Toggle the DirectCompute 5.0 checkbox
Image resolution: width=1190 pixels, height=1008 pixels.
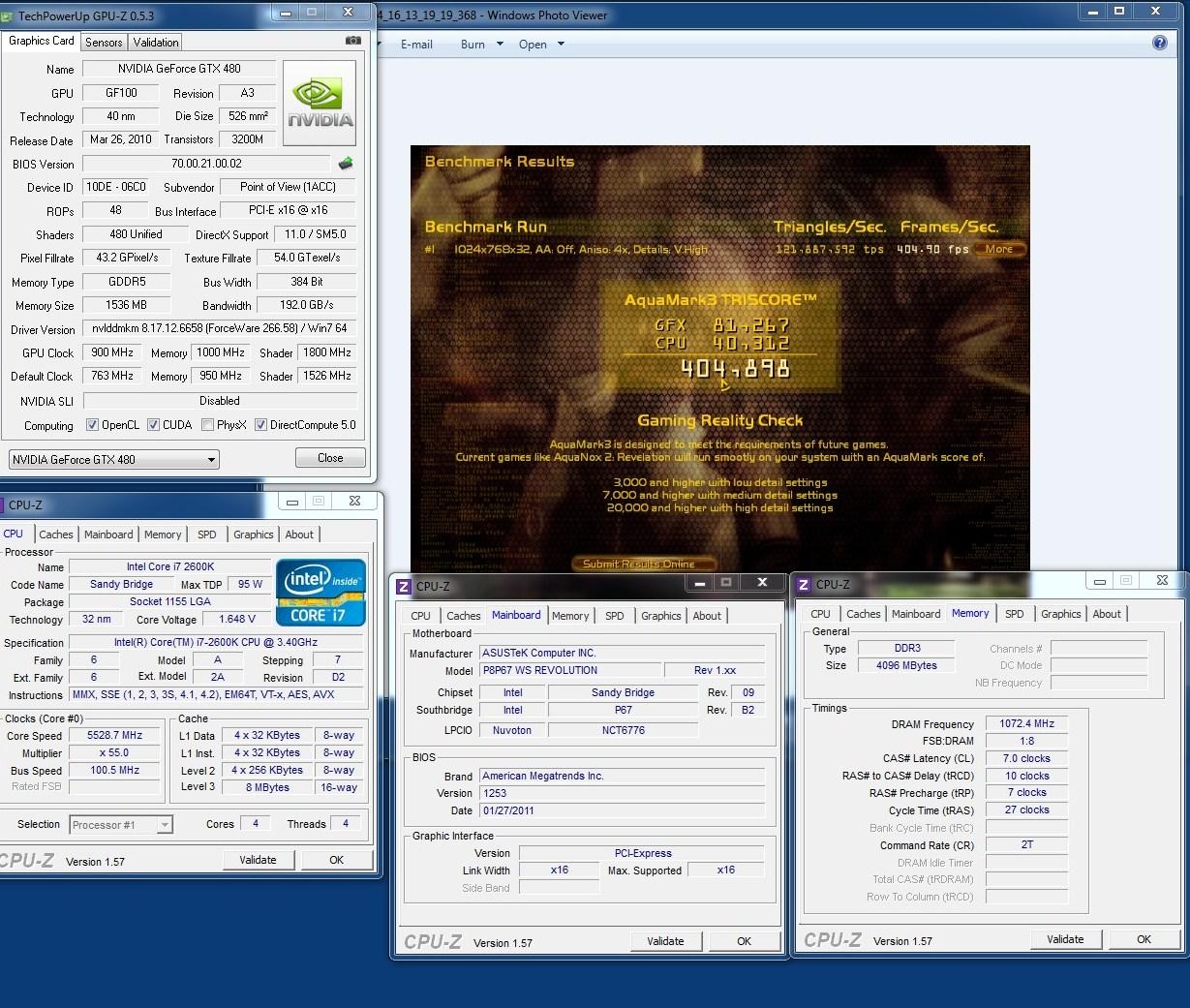coord(260,424)
